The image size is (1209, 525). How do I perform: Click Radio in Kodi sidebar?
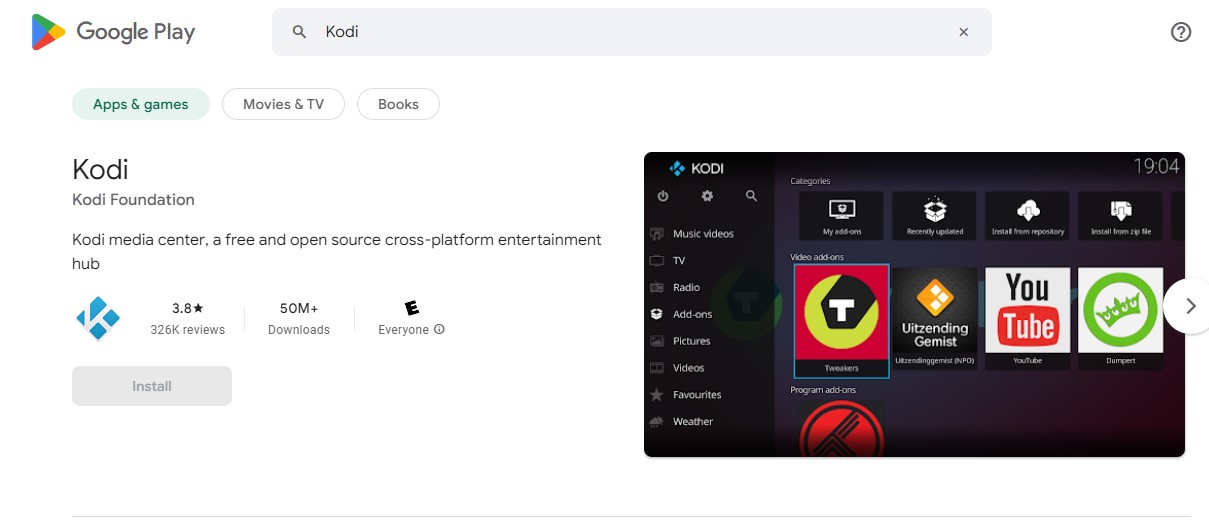(675, 287)
